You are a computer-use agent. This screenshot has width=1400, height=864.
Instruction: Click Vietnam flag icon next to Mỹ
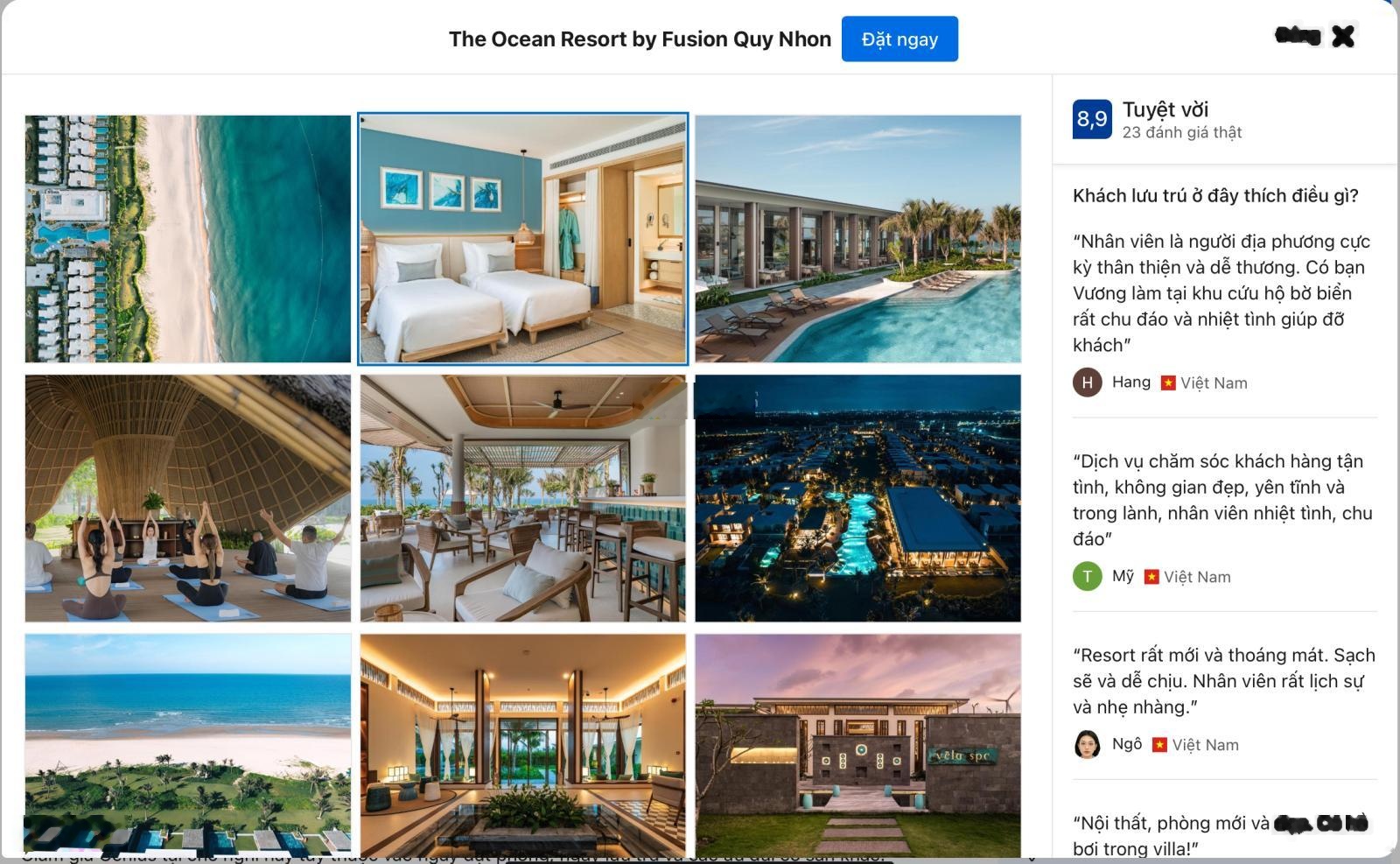(x=1151, y=577)
